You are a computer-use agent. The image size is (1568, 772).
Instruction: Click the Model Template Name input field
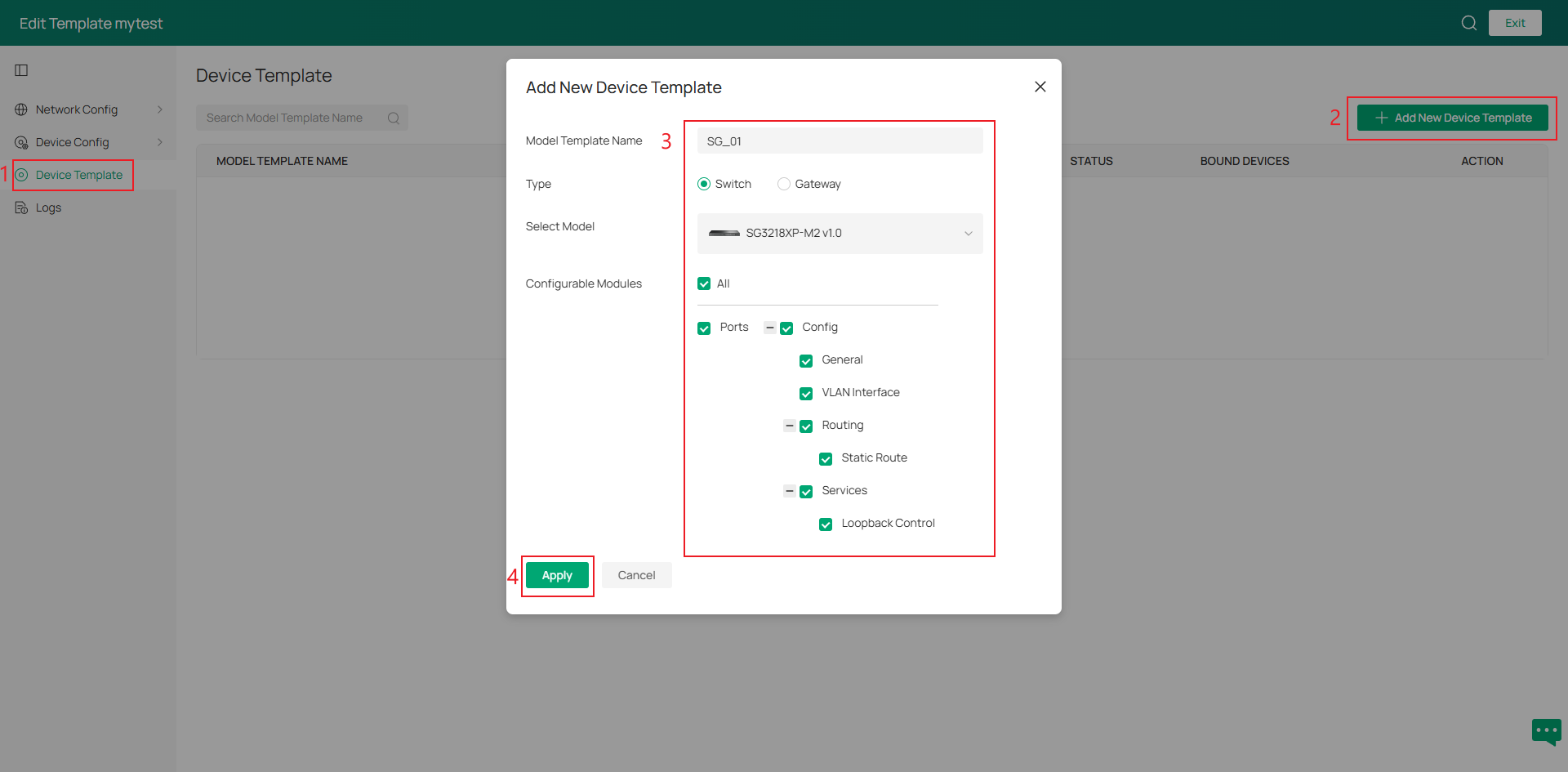click(x=840, y=141)
